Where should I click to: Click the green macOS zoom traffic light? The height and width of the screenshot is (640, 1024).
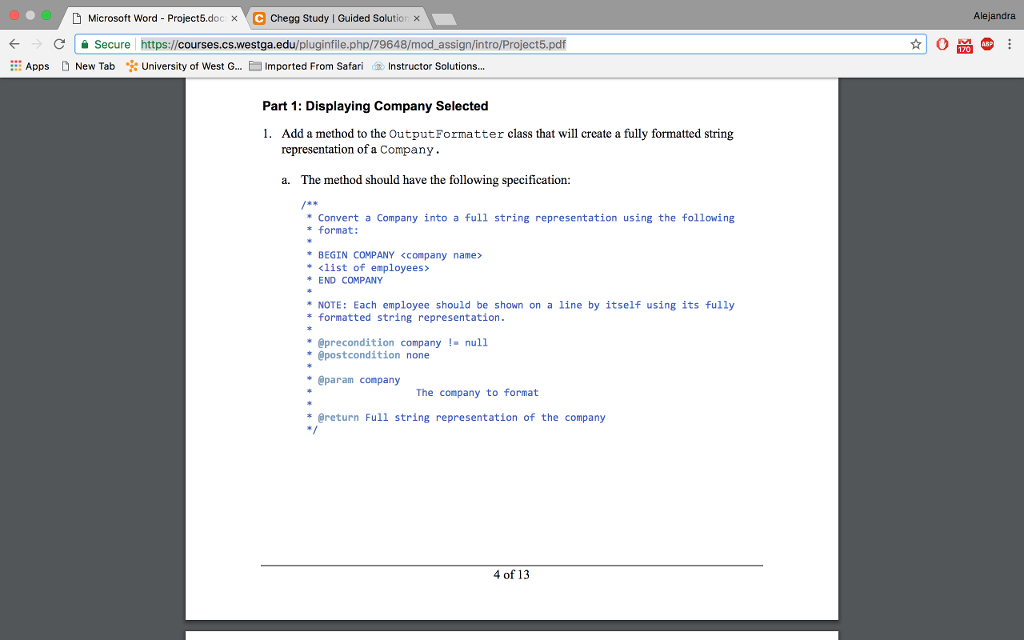pos(44,15)
